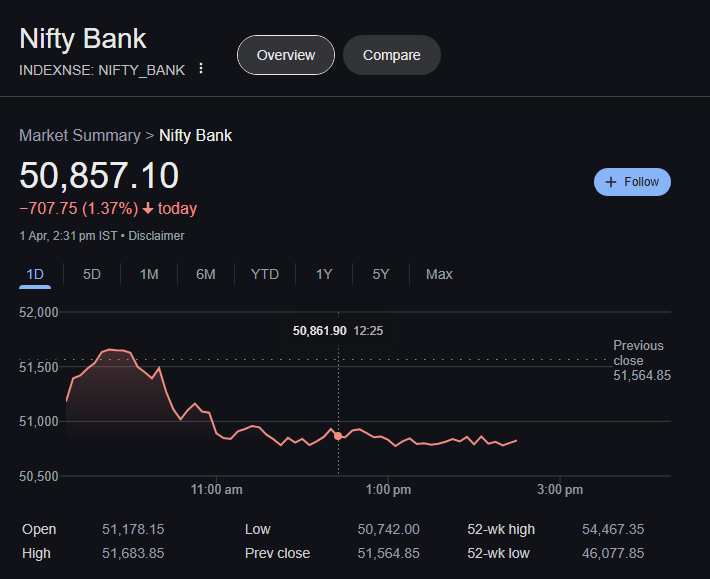Click the Low value 50,742.00
Viewport: 710px width, 579px height.
[x=389, y=529]
